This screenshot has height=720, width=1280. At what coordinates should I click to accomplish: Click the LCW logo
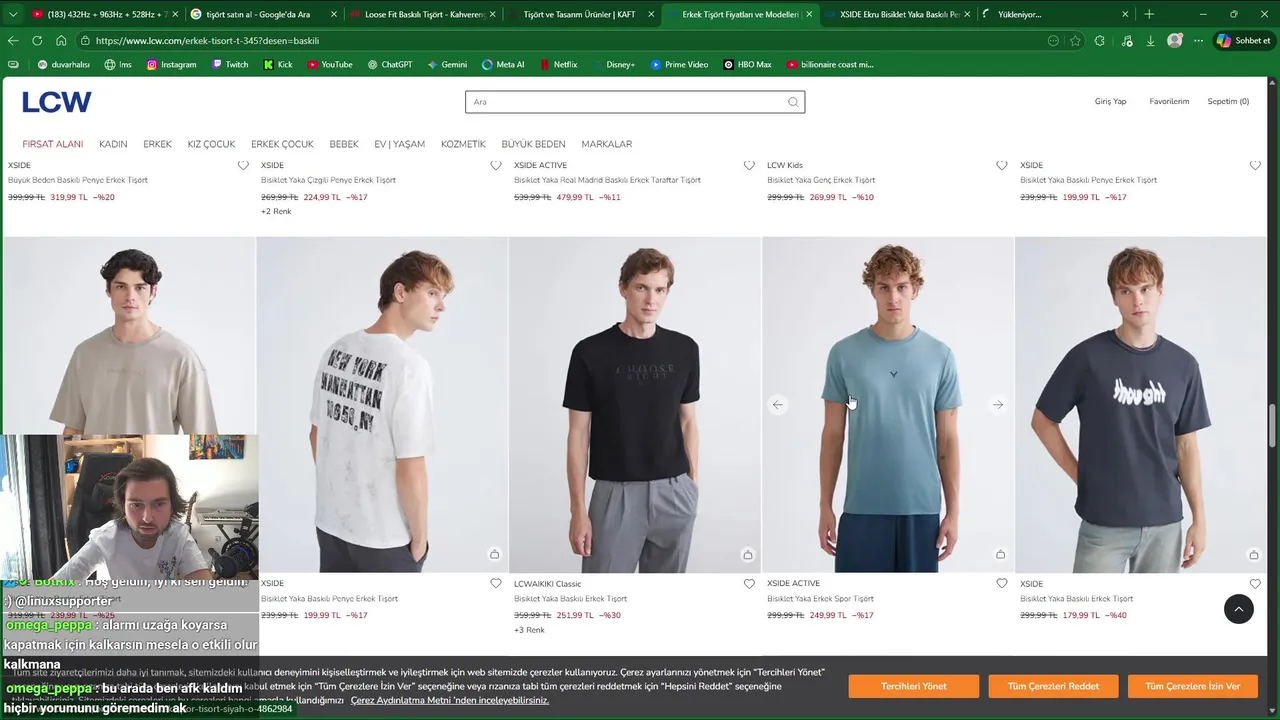click(x=57, y=102)
